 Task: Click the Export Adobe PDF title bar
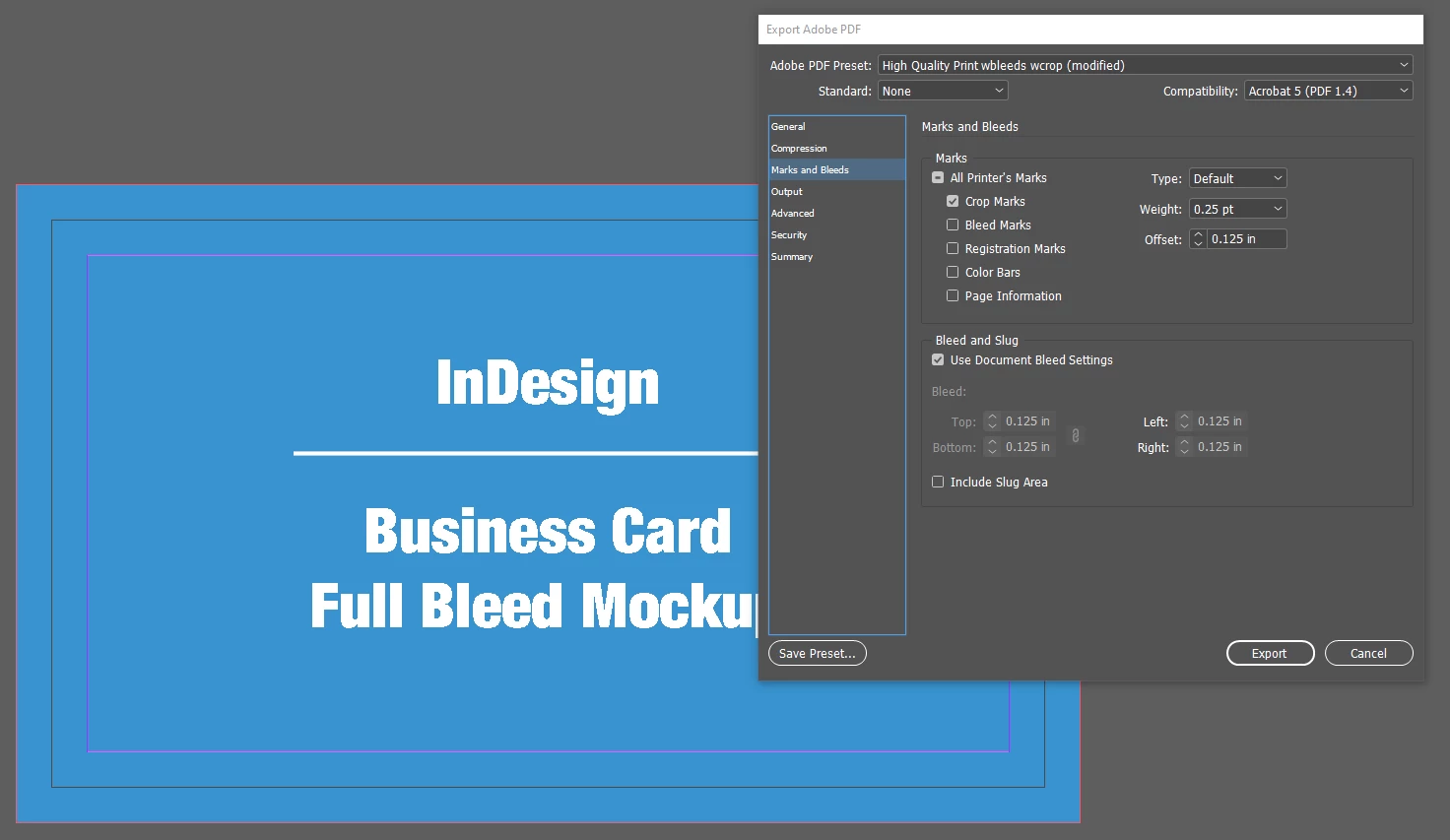pos(1090,30)
